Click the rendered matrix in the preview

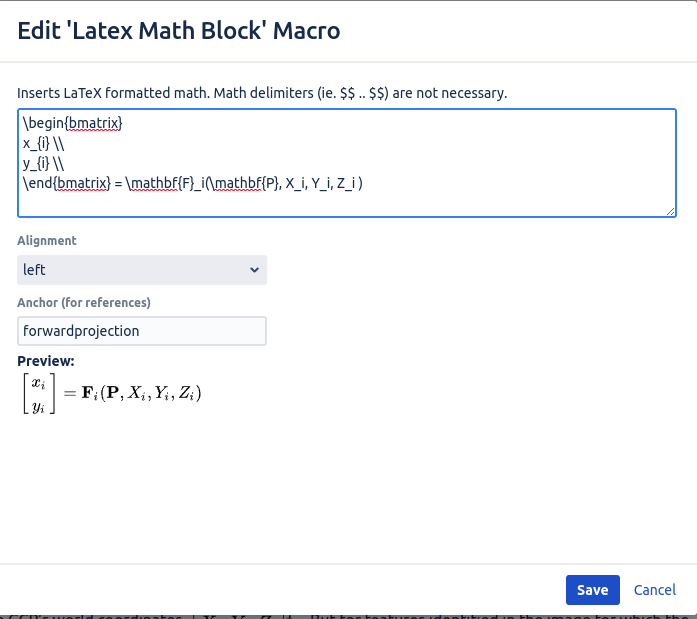[39, 394]
